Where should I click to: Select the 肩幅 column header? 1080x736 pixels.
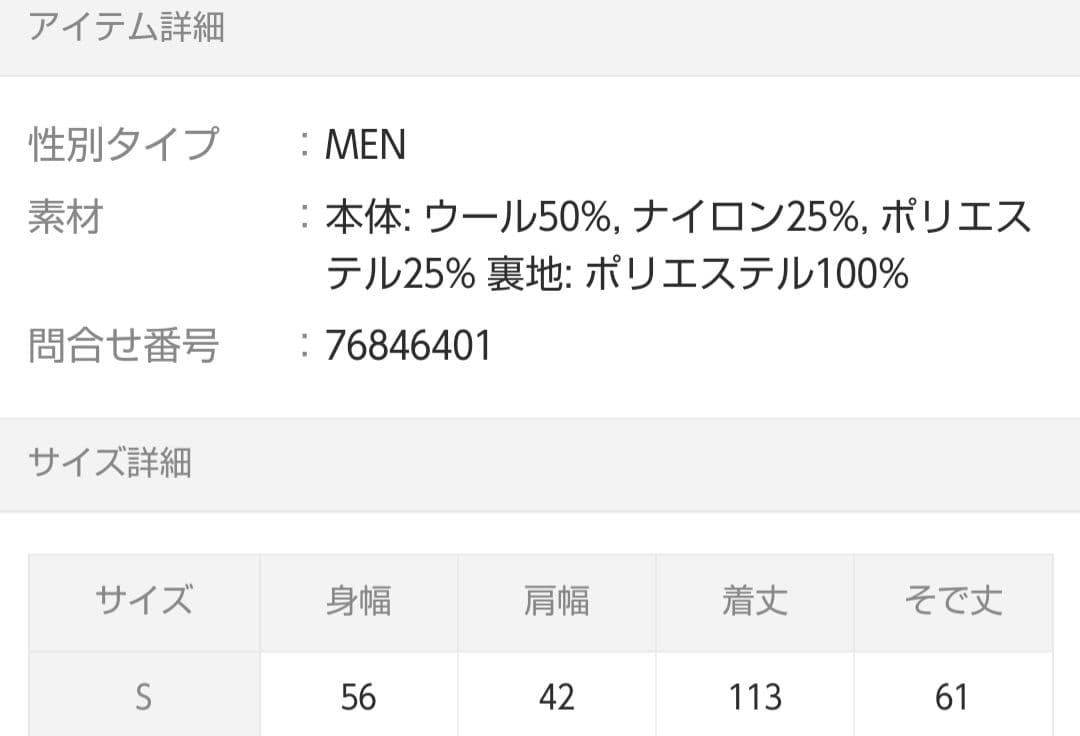[x=556, y=602]
